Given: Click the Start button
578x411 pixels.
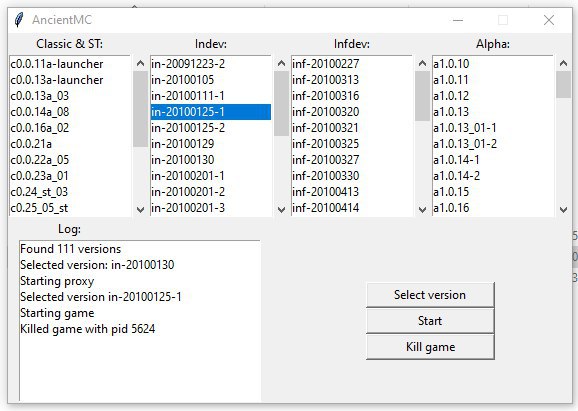Looking at the screenshot, I should click(x=430, y=321).
